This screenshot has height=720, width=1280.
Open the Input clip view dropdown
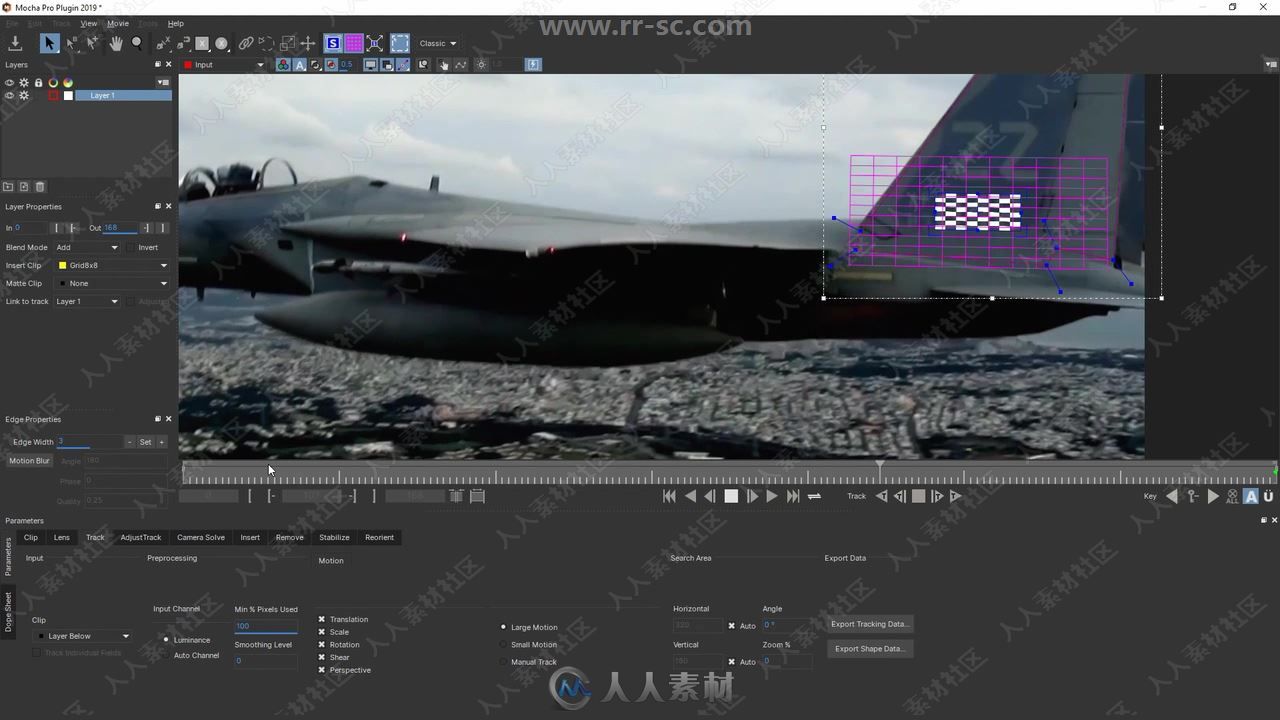pos(224,65)
